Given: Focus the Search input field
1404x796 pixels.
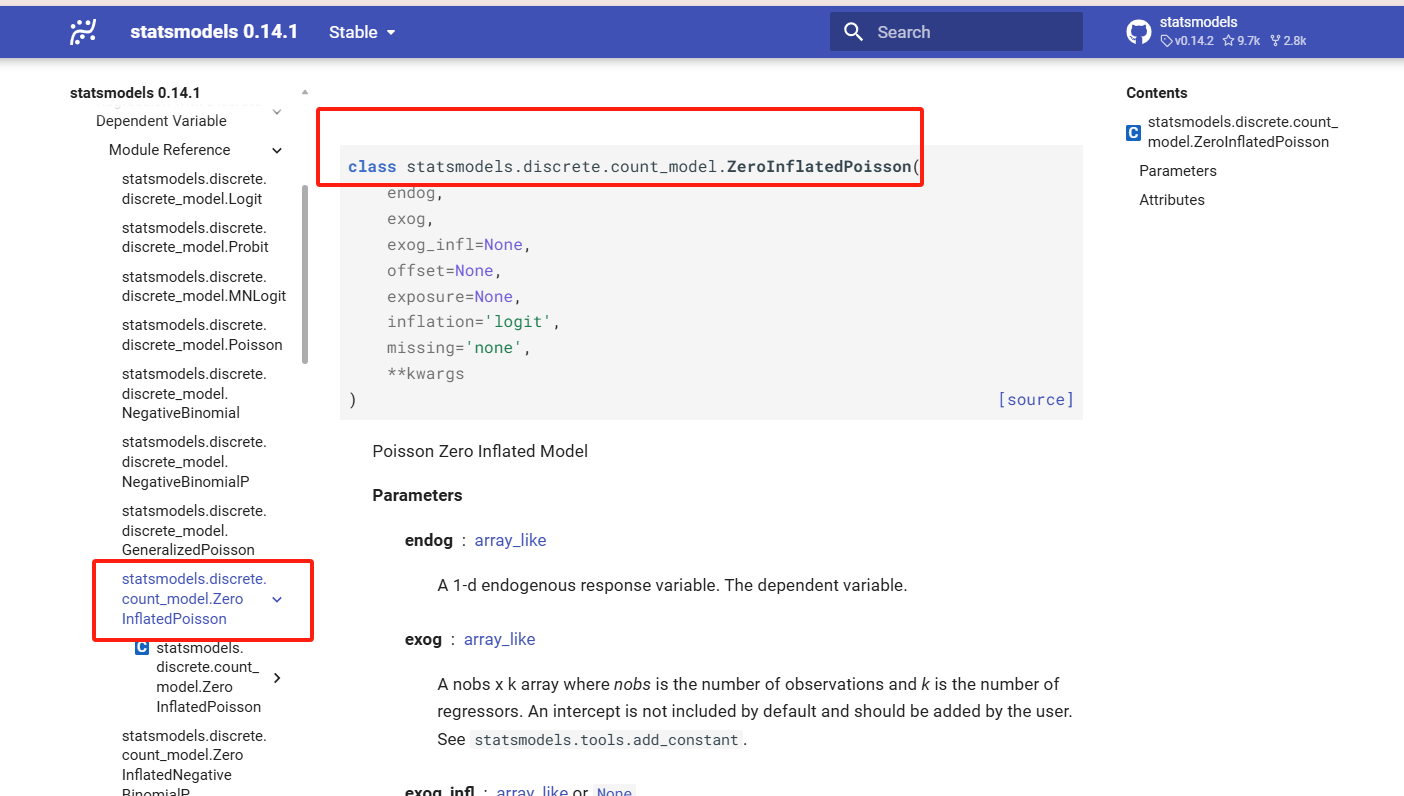Looking at the screenshot, I should tap(970, 32).
